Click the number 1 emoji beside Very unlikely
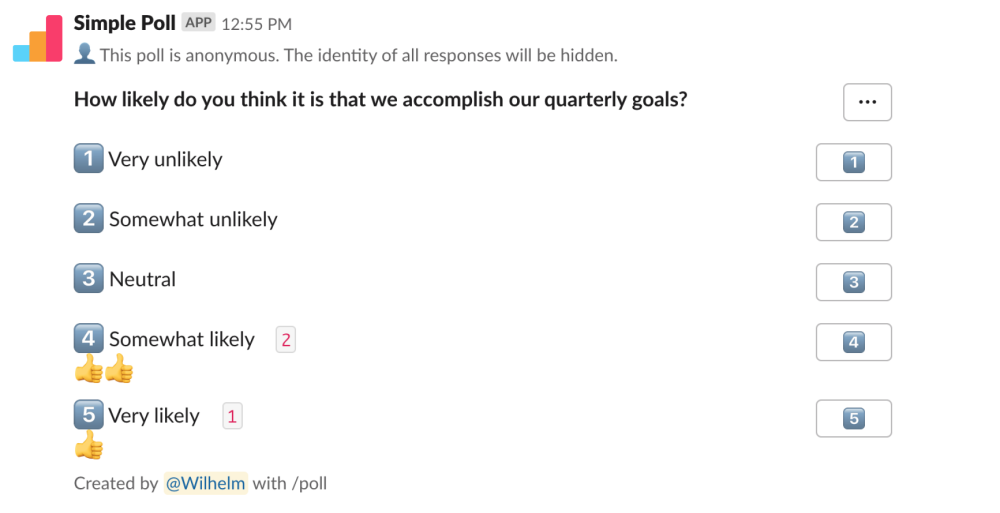The image size is (1000, 513). [89, 159]
